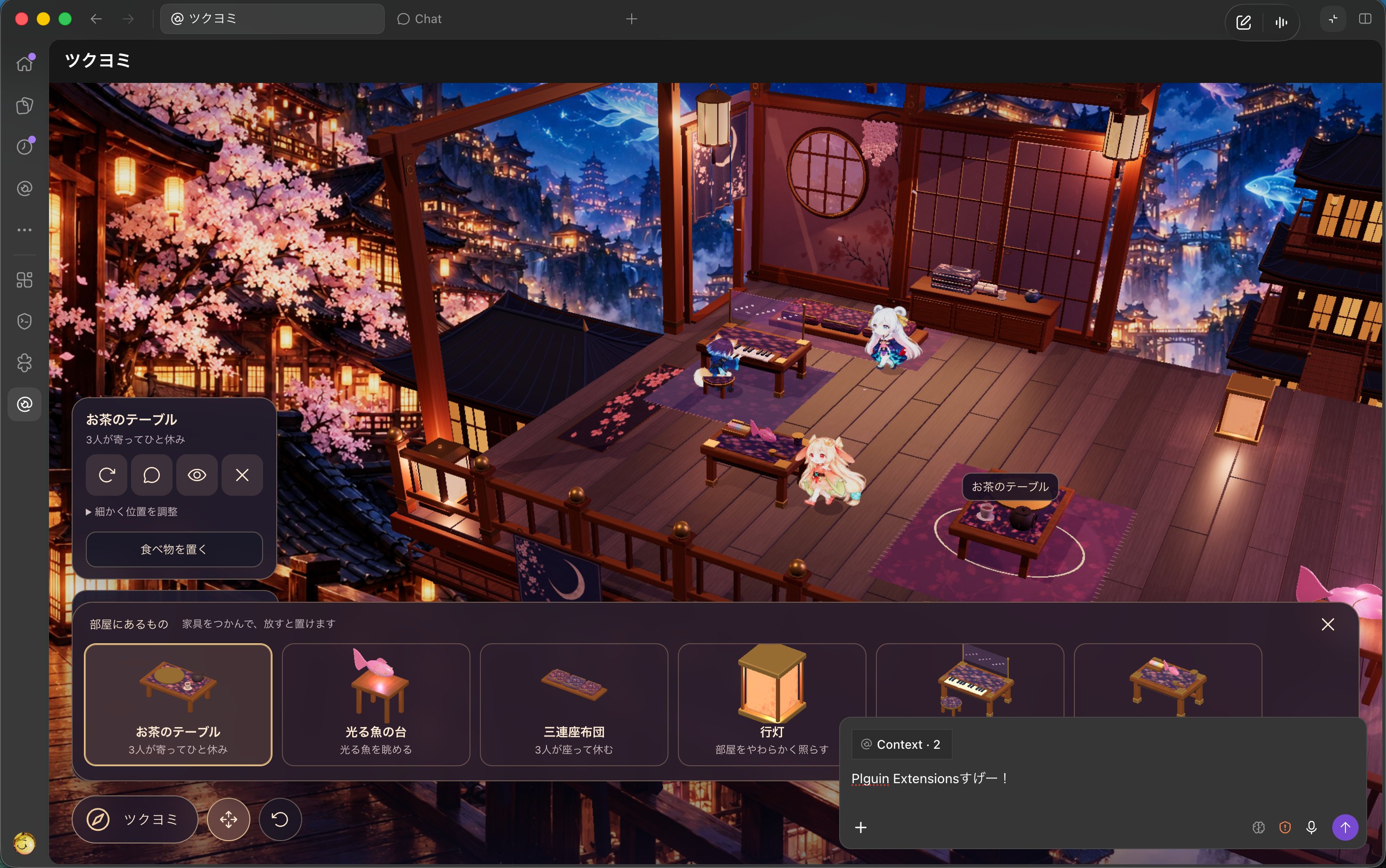Click the blonde character near the table
The width and height of the screenshot is (1386, 868).
point(831,471)
